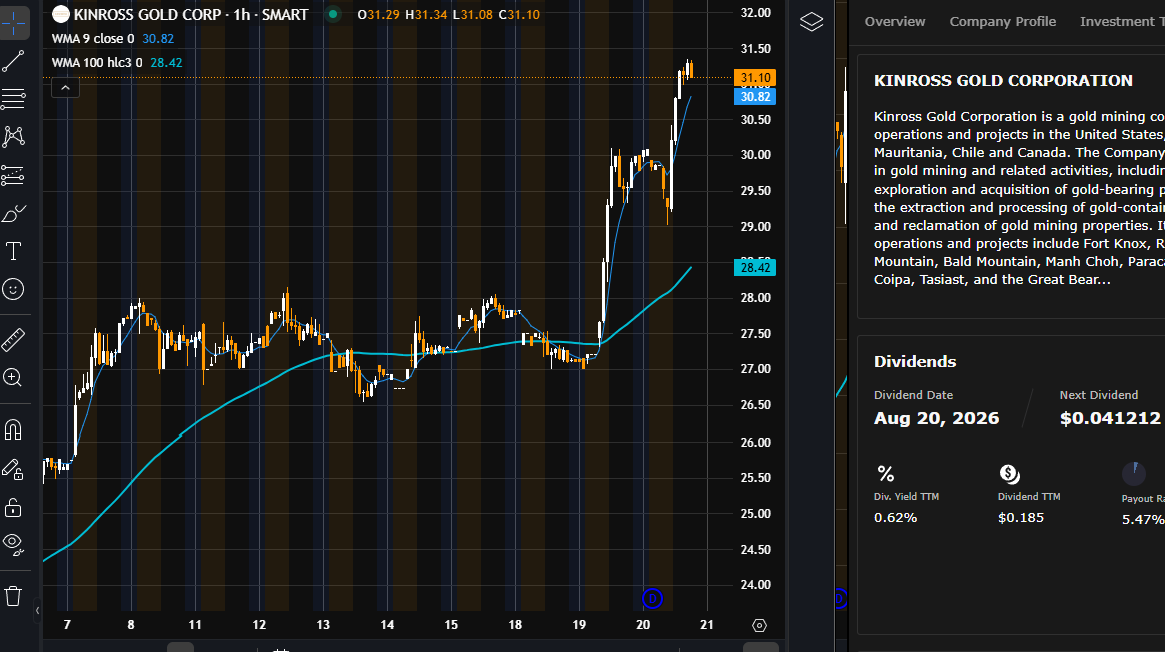Collapse the drawing toolbar side arrow
The height and width of the screenshot is (652, 1165).
(x=37, y=610)
